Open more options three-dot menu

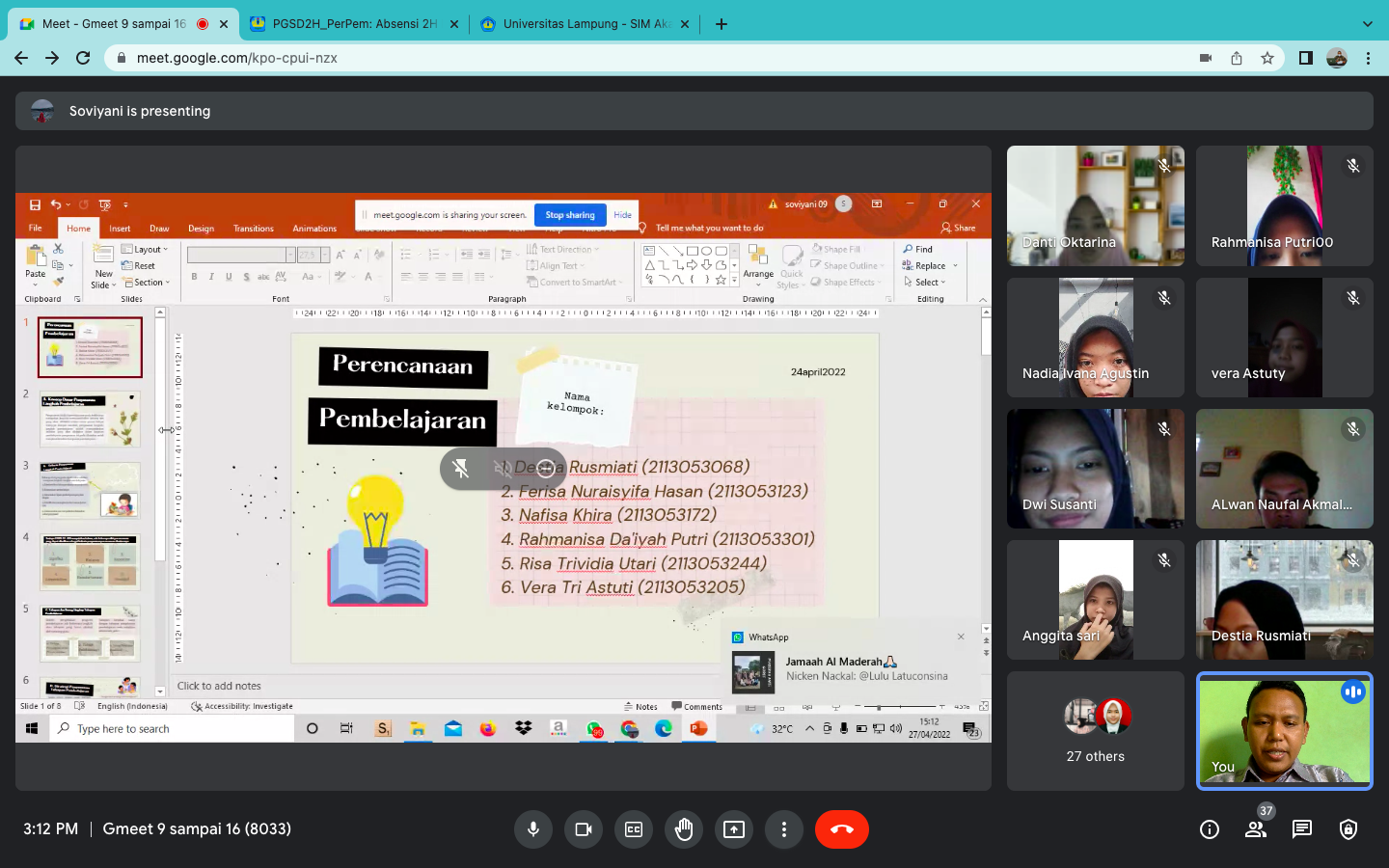(784, 829)
